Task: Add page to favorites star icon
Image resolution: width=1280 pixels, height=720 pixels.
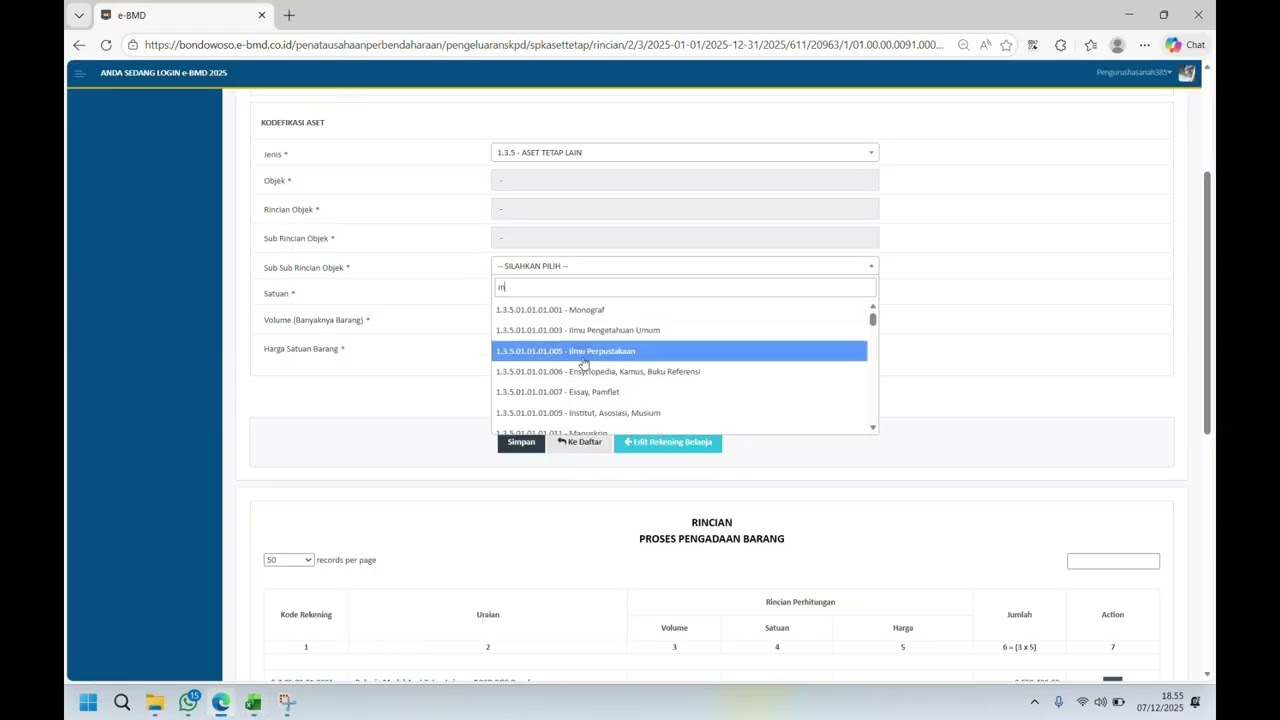Action: pos(1006,45)
